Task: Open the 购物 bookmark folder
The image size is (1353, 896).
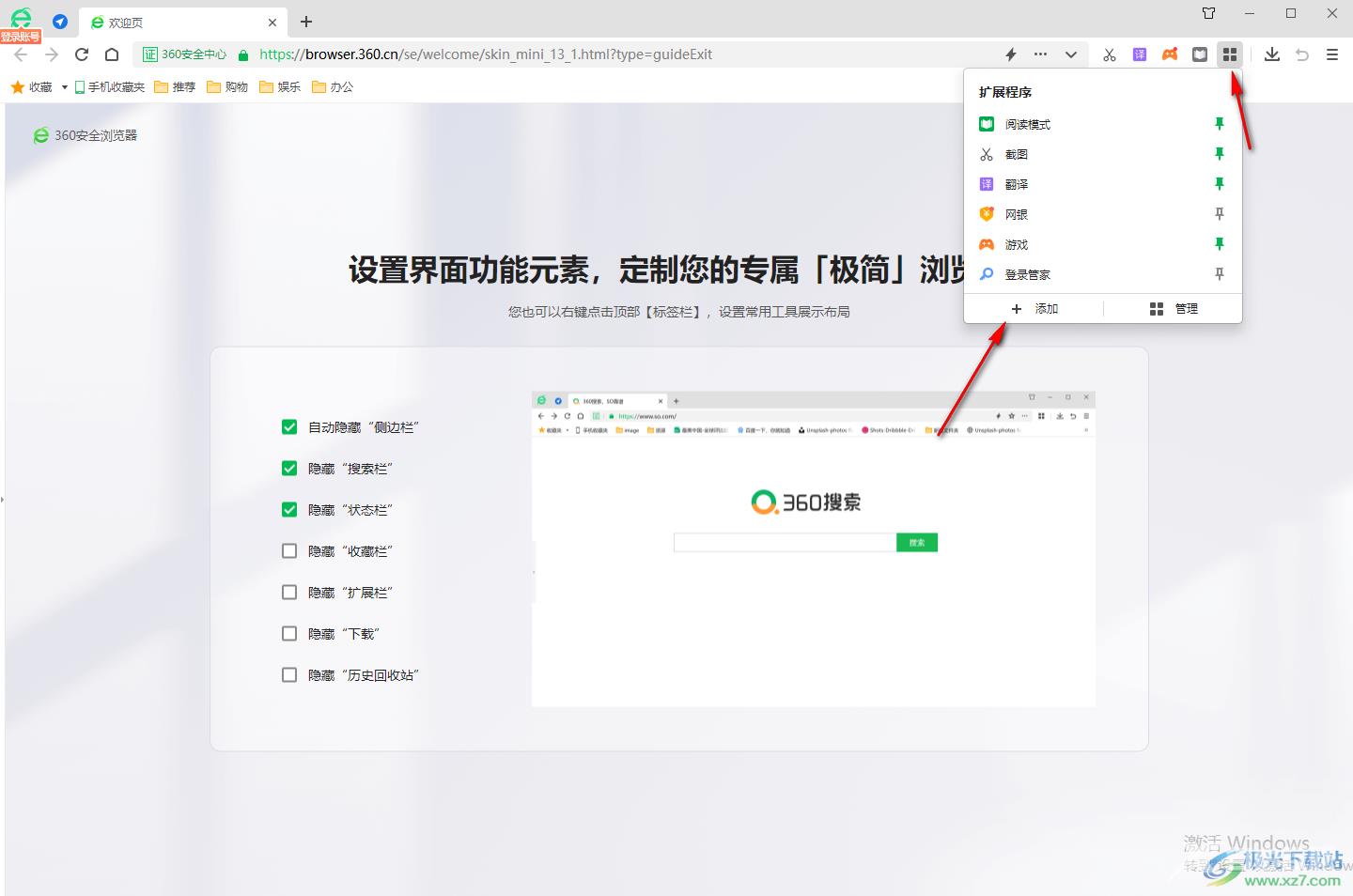Action: point(227,87)
